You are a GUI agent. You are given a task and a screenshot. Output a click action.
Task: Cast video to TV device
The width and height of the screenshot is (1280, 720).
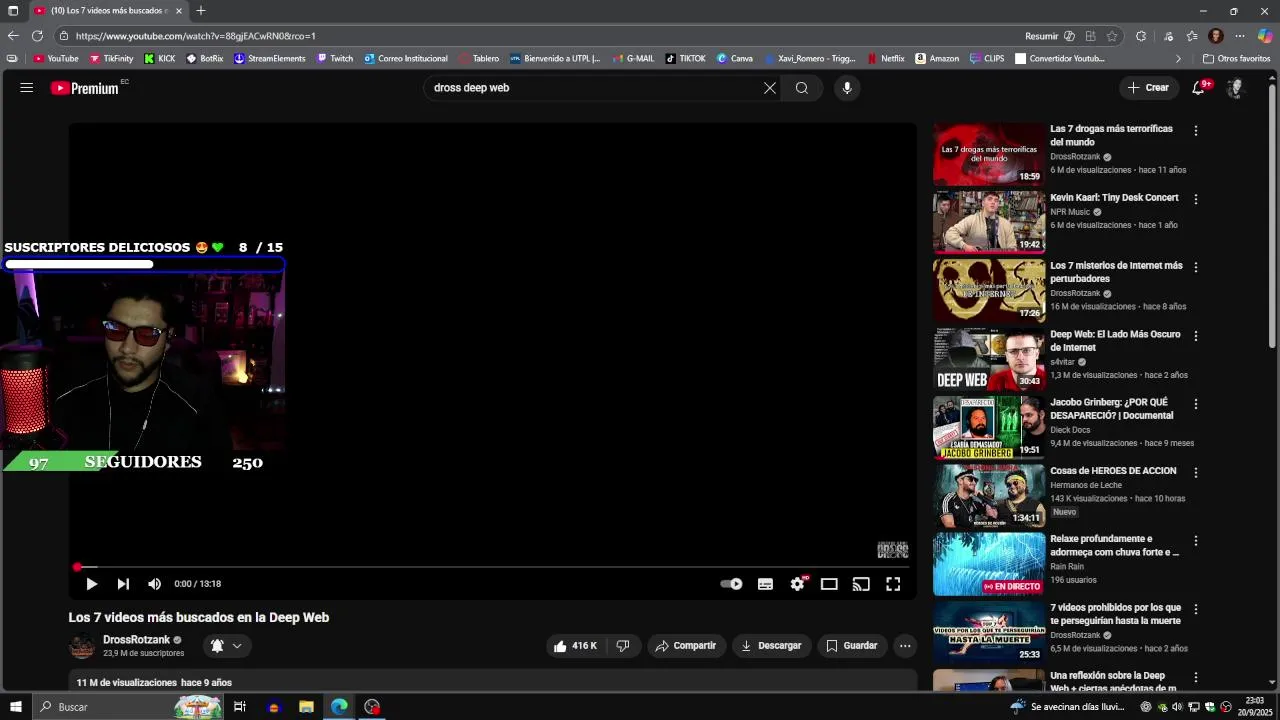861,584
